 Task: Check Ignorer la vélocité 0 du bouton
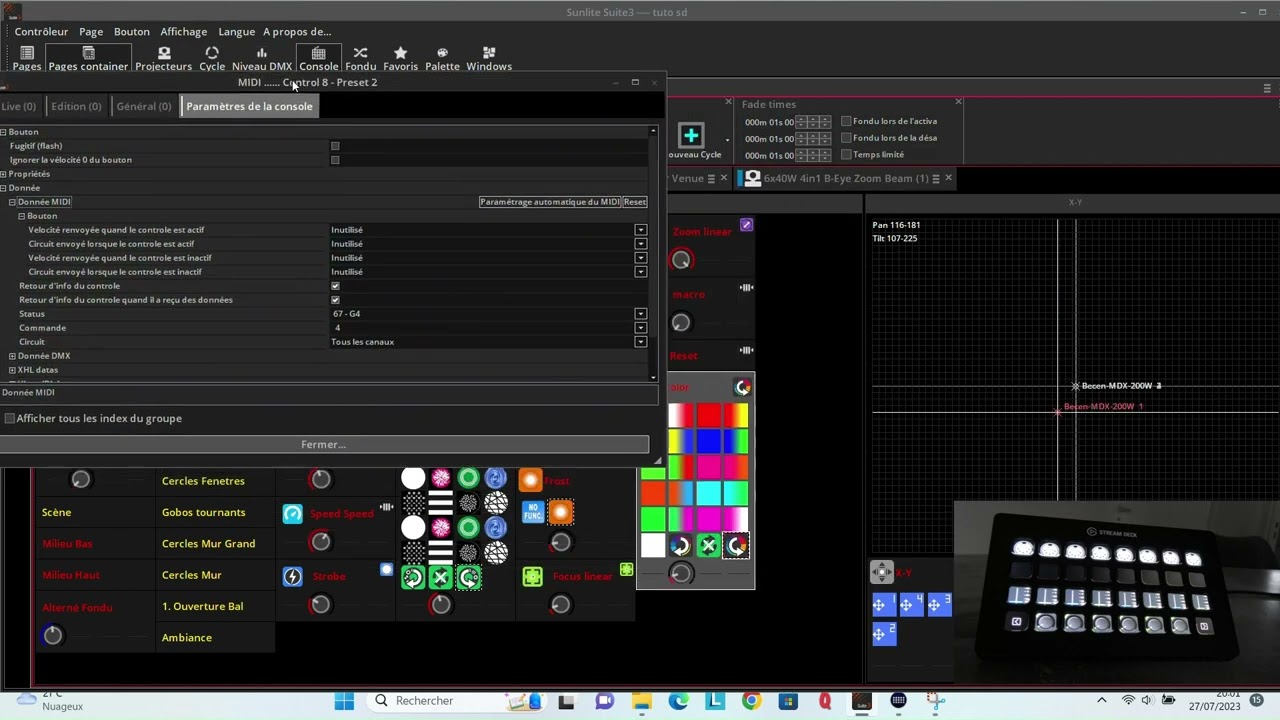(335, 160)
